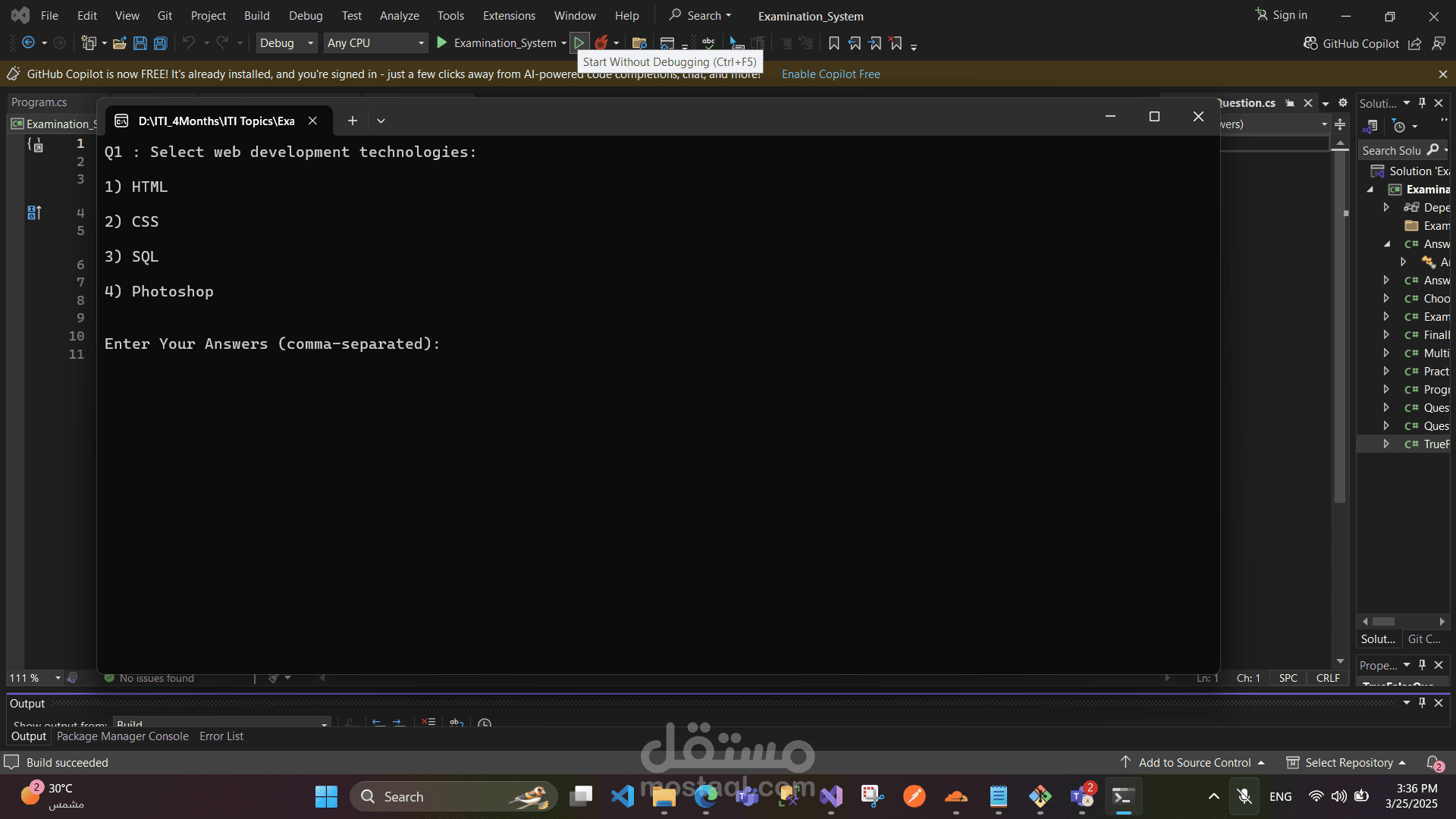The image size is (1456, 819).
Task: Click Enable Copilot Free link
Action: (830, 74)
